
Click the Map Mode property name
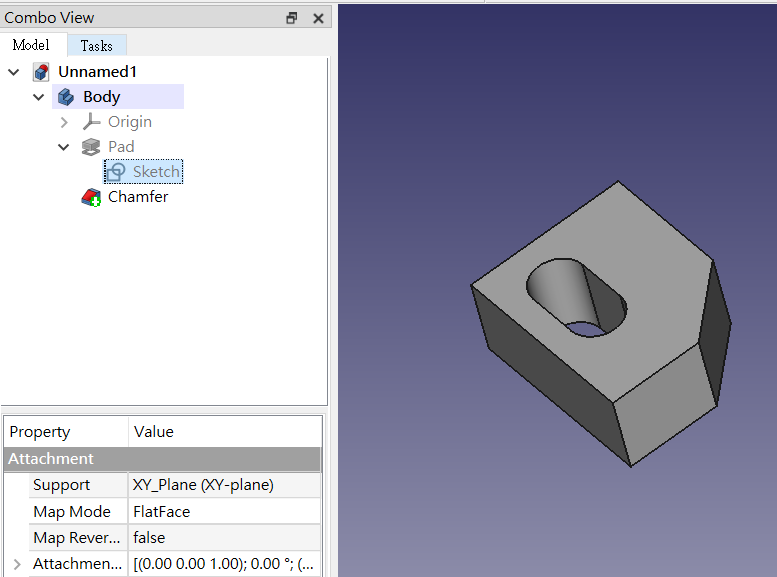point(78,512)
